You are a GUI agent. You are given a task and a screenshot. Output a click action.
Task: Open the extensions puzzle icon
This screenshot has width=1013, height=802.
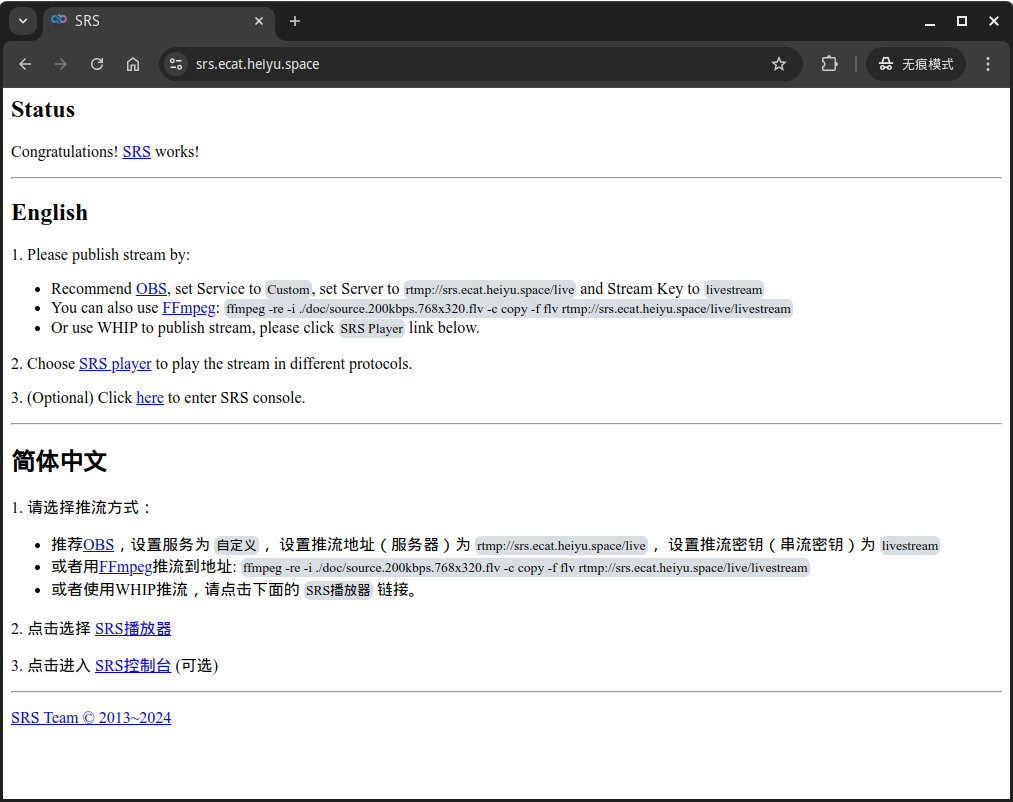point(829,64)
